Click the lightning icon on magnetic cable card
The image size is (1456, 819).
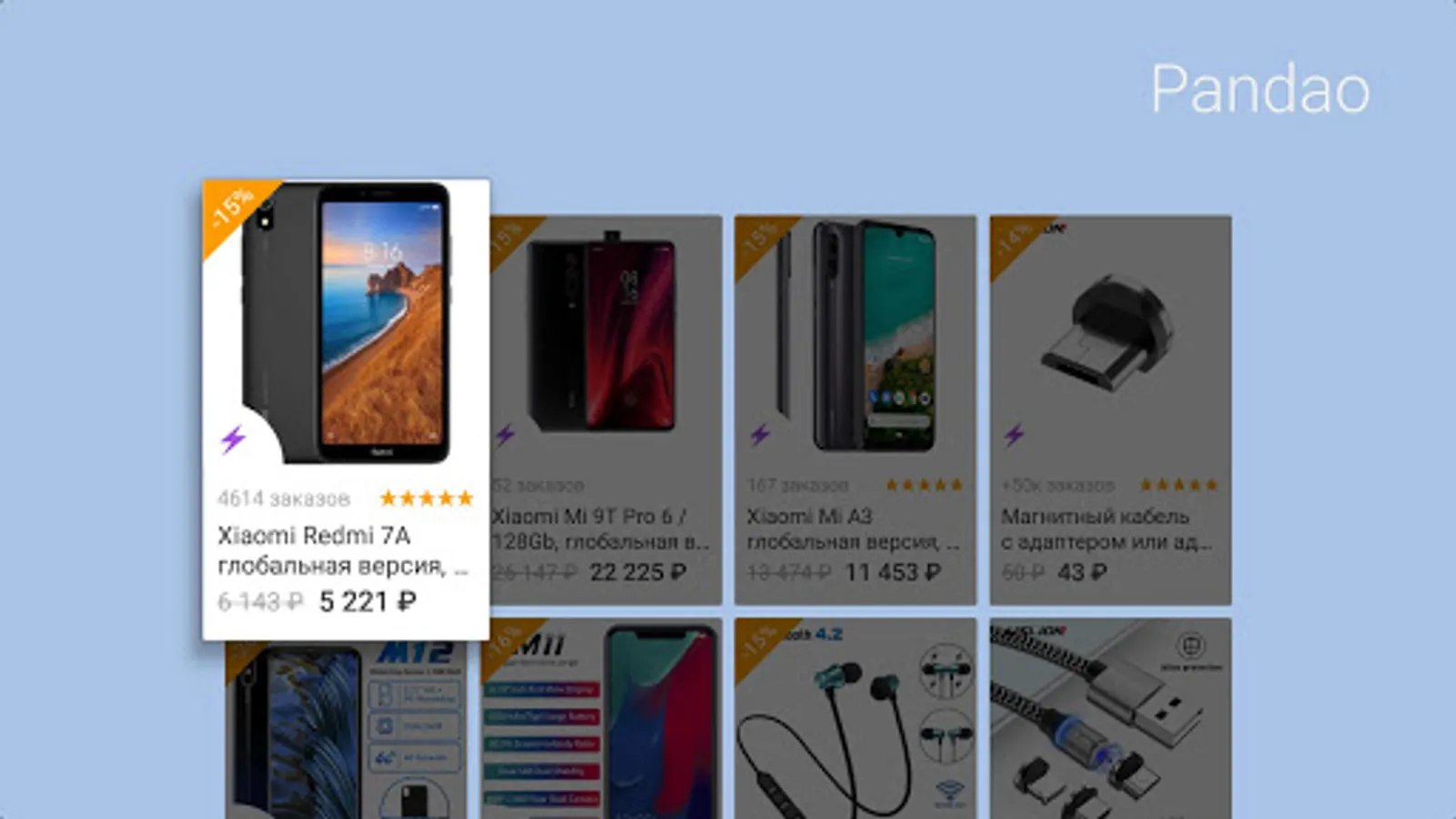(x=1015, y=435)
